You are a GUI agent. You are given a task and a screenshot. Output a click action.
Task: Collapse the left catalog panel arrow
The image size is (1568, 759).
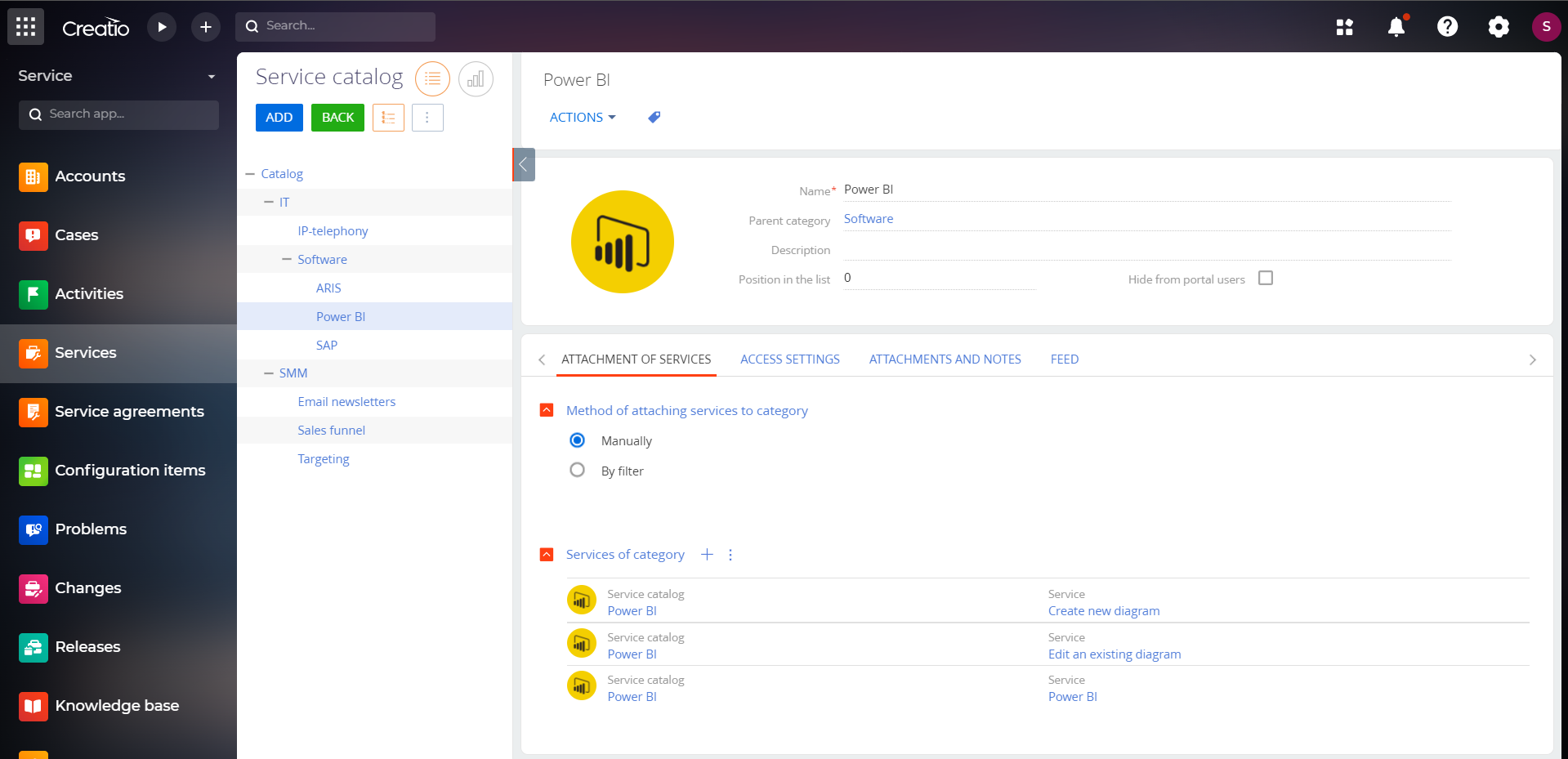pyautogui.click(x=523, y=164)
